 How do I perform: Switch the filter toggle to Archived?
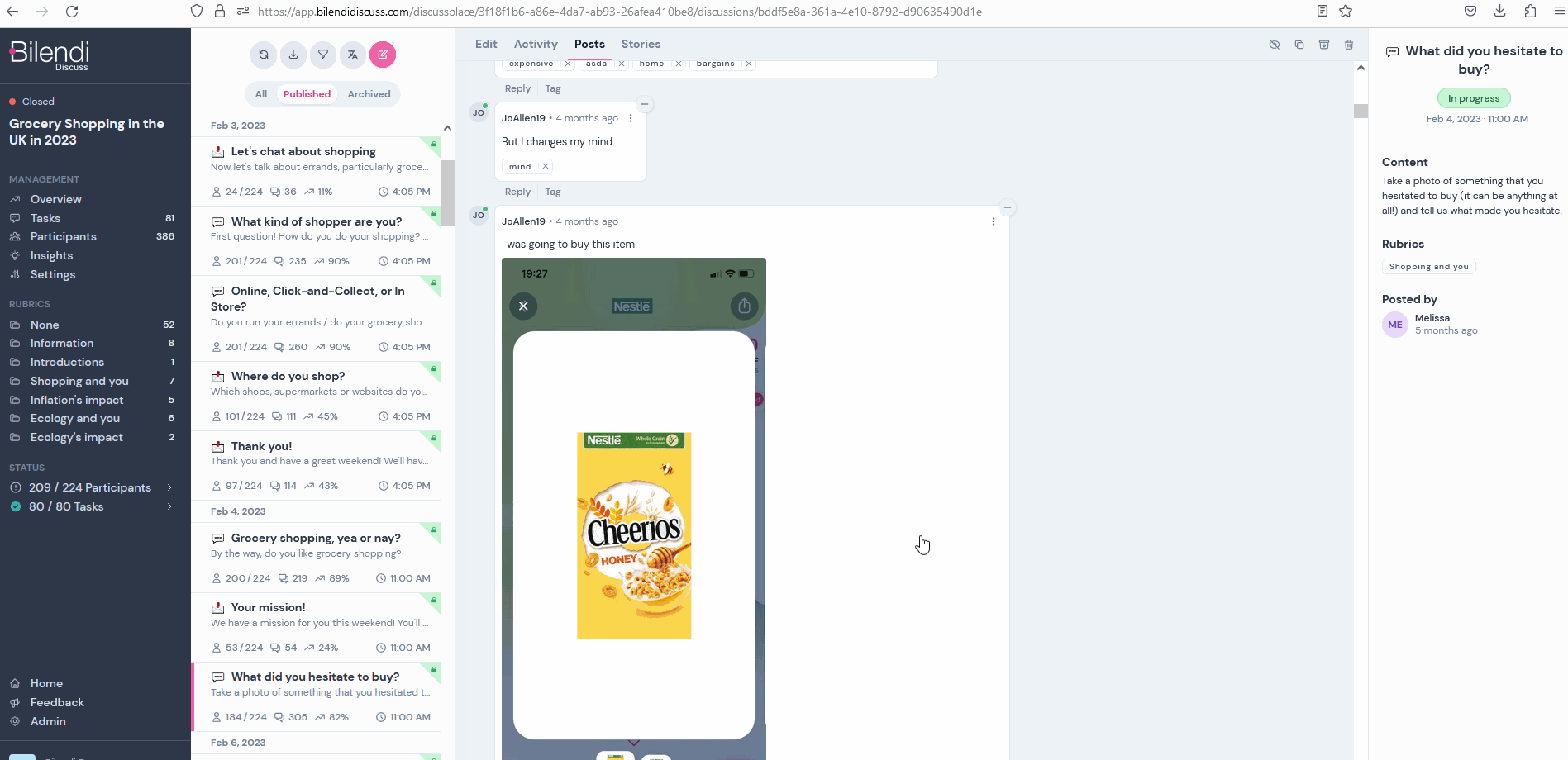point(369,93)
